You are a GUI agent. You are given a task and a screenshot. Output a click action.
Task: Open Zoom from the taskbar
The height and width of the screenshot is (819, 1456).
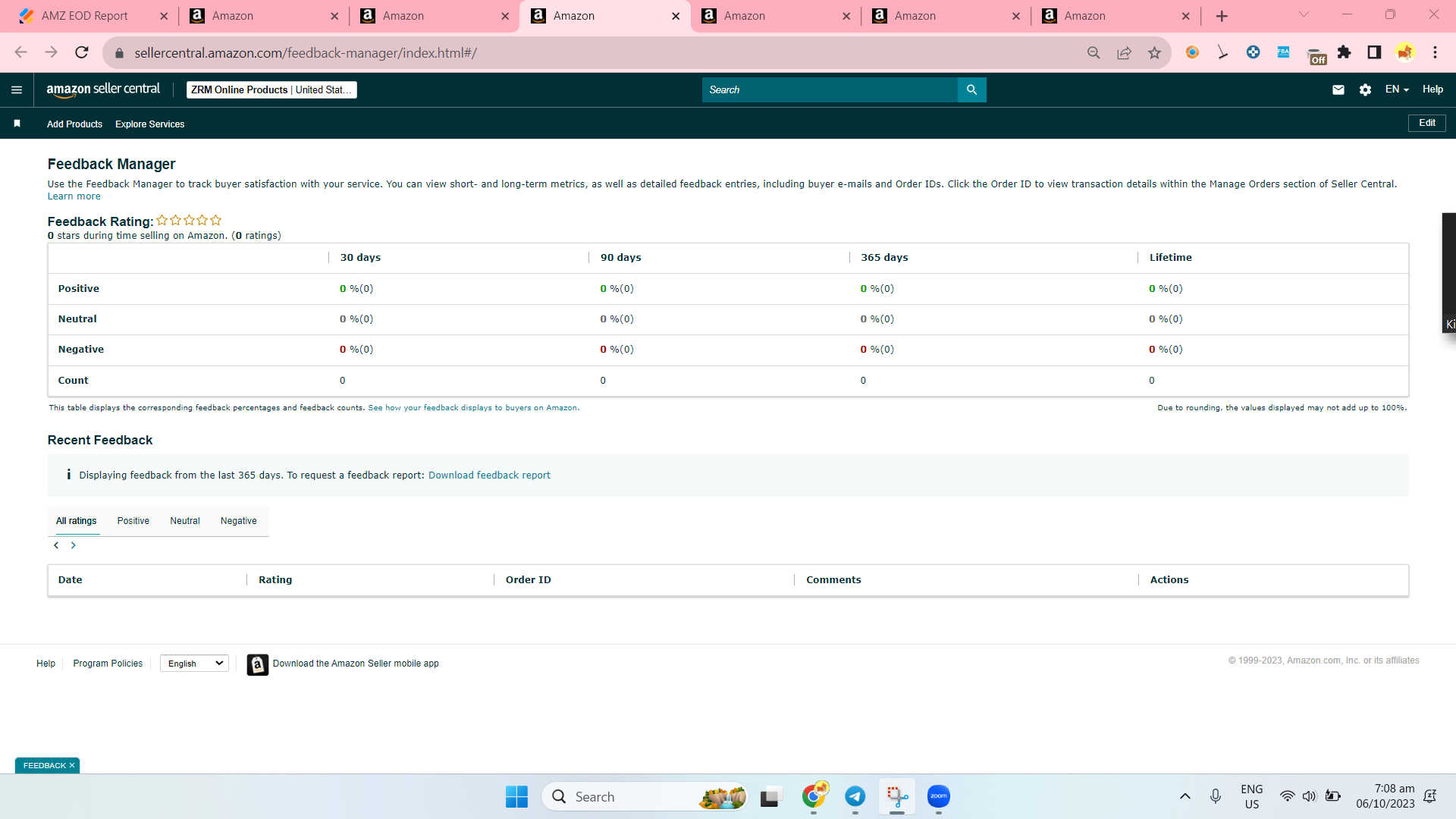(x=939, y=797)
